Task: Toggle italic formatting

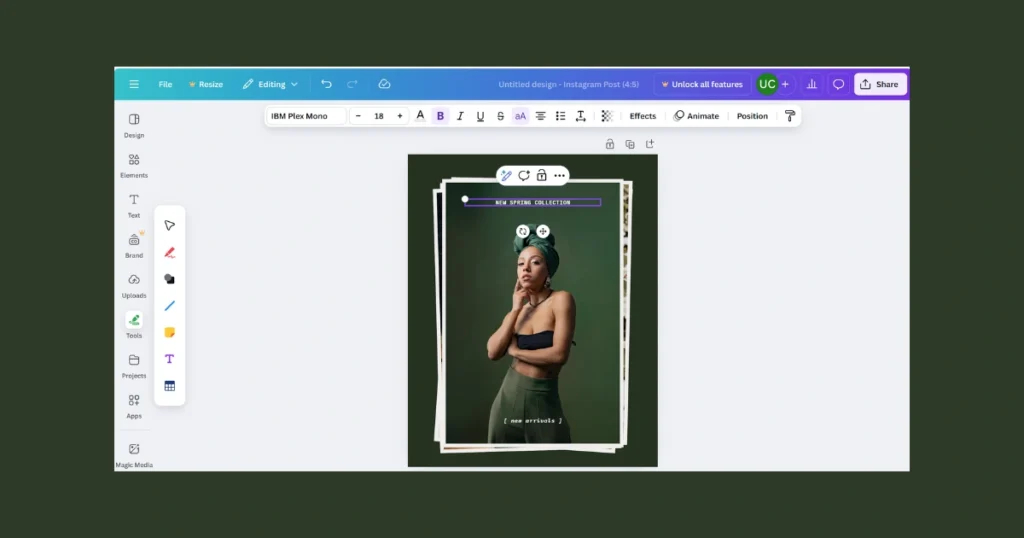Action: click(460, 116)
